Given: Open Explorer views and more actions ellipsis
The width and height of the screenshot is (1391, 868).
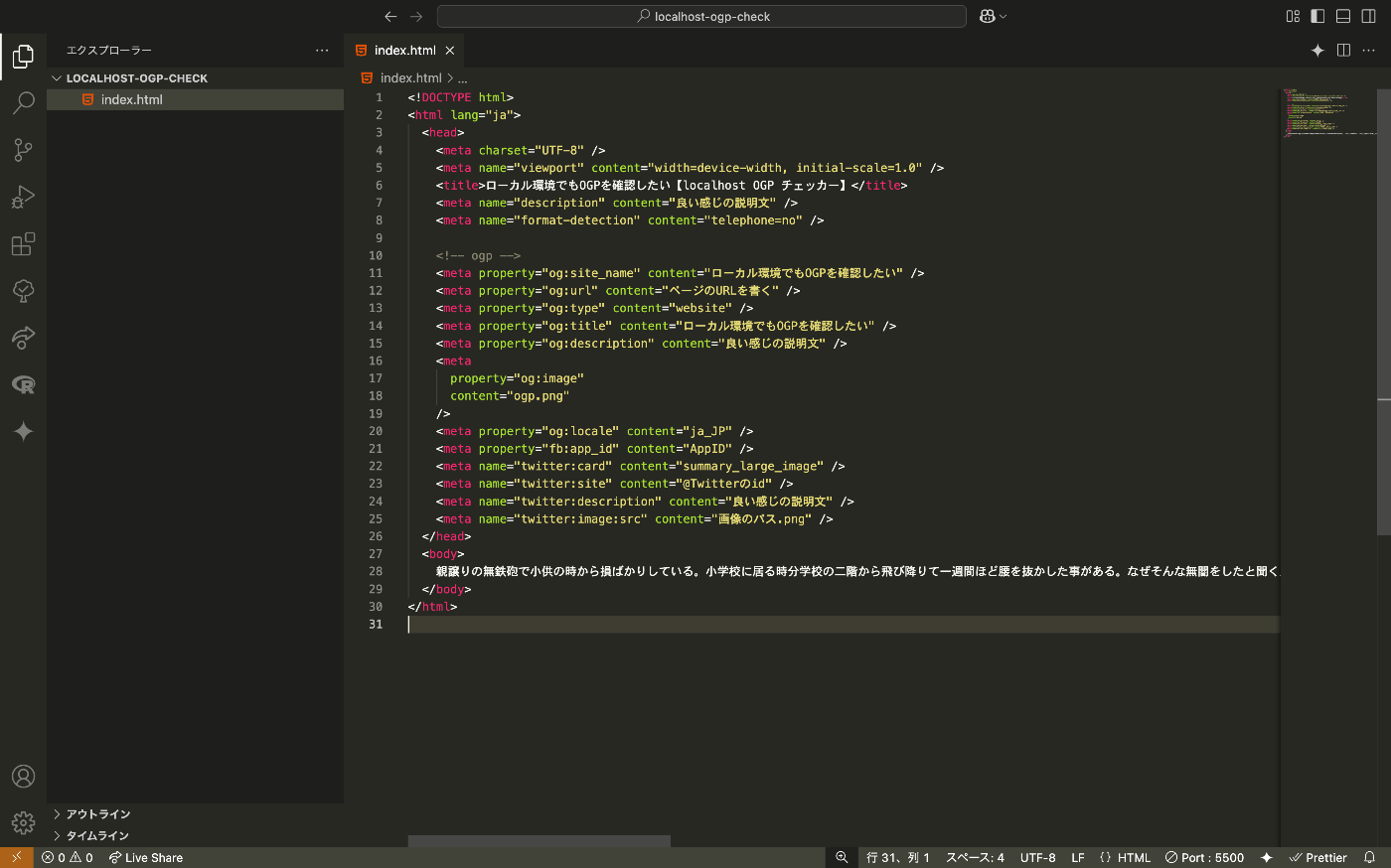Looking at the screenshot, I should coord(322,51).
